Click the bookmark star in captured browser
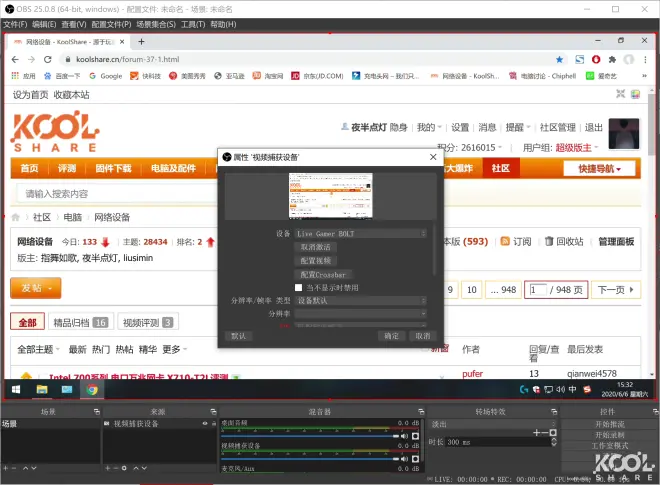Screen dimensions: 660x485 click(559, 59)
